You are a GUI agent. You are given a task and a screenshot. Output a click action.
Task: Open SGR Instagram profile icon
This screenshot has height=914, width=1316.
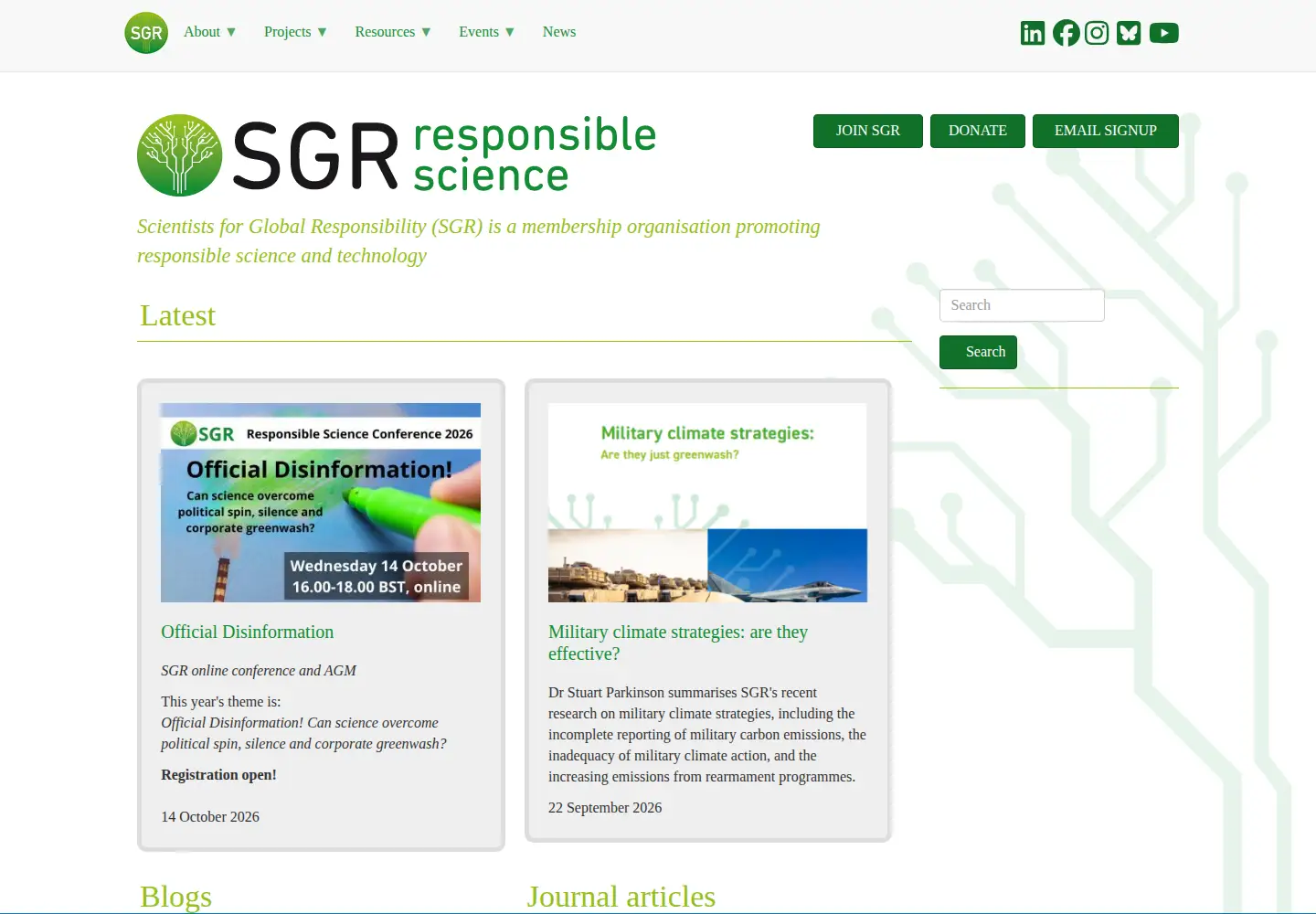[1097, 33]
